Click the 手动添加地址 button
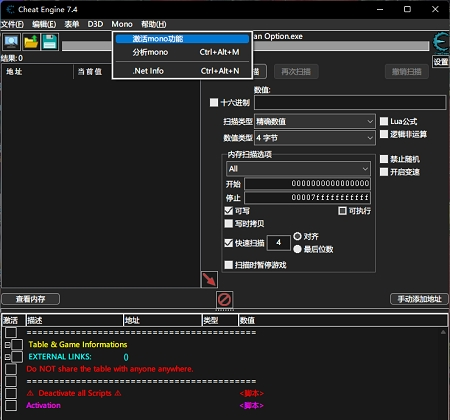Screen dimensions: 451x420 coord(419,299)
